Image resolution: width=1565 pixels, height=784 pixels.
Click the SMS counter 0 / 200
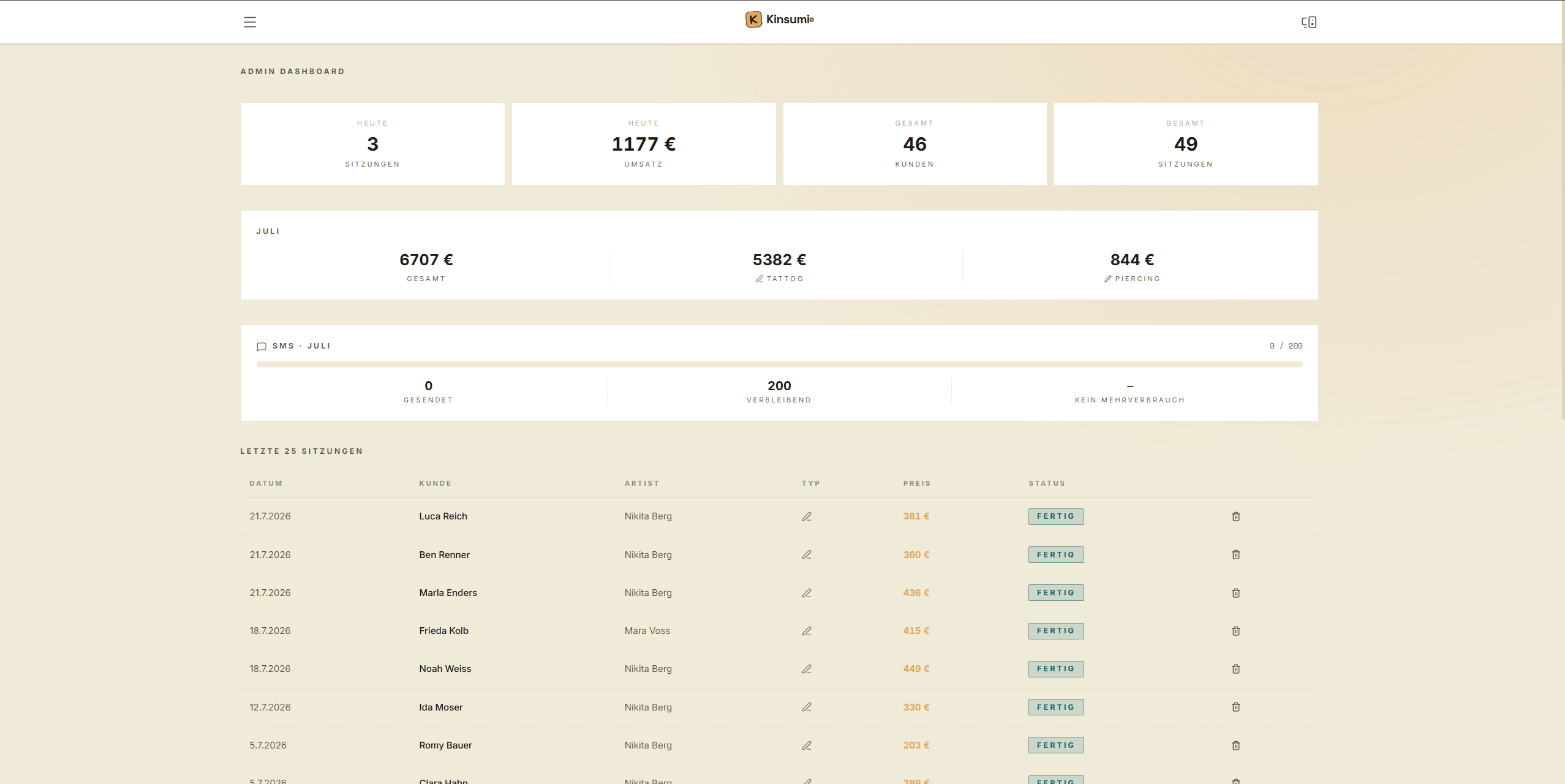pyautogui.click(x=1286, y=346)
